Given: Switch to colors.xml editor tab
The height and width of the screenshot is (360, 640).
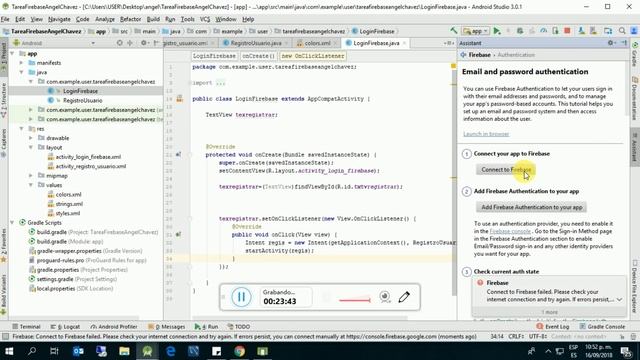Looking at the screenshot, I should coord(317,43).
